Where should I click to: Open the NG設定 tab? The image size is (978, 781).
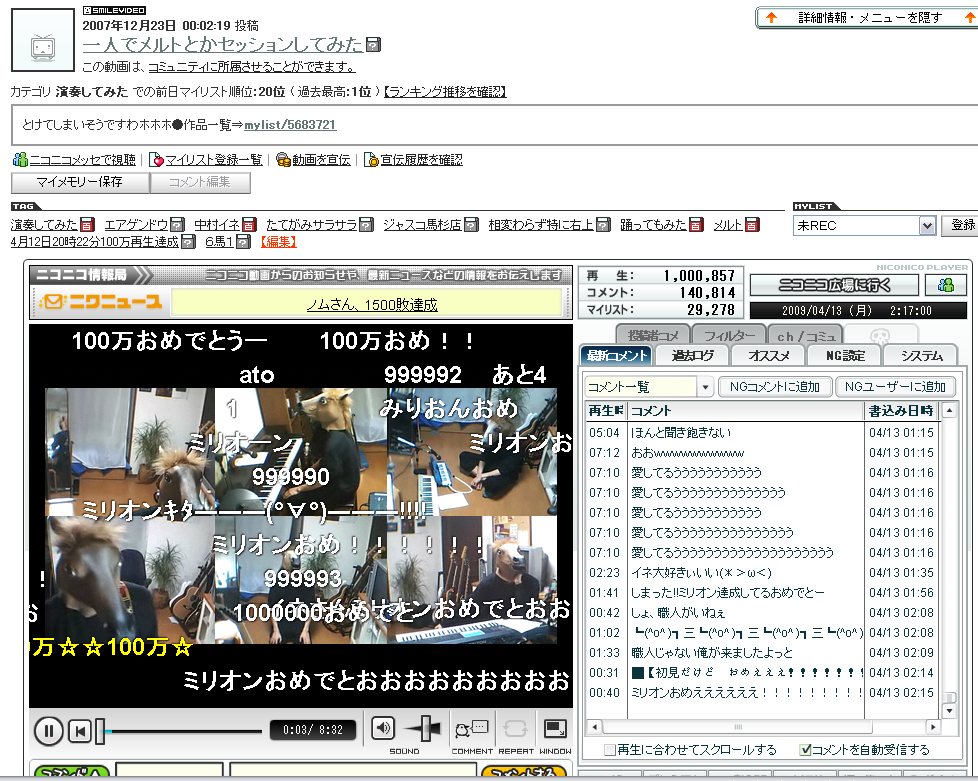[844, 355]
